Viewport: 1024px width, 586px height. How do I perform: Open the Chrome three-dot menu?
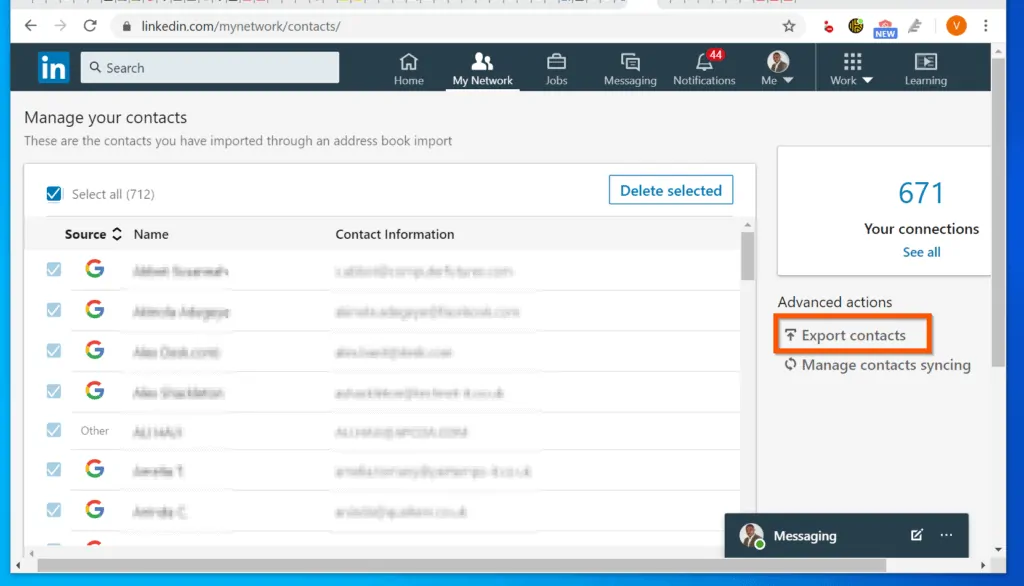pyautogui.click(x=985, y=26)
